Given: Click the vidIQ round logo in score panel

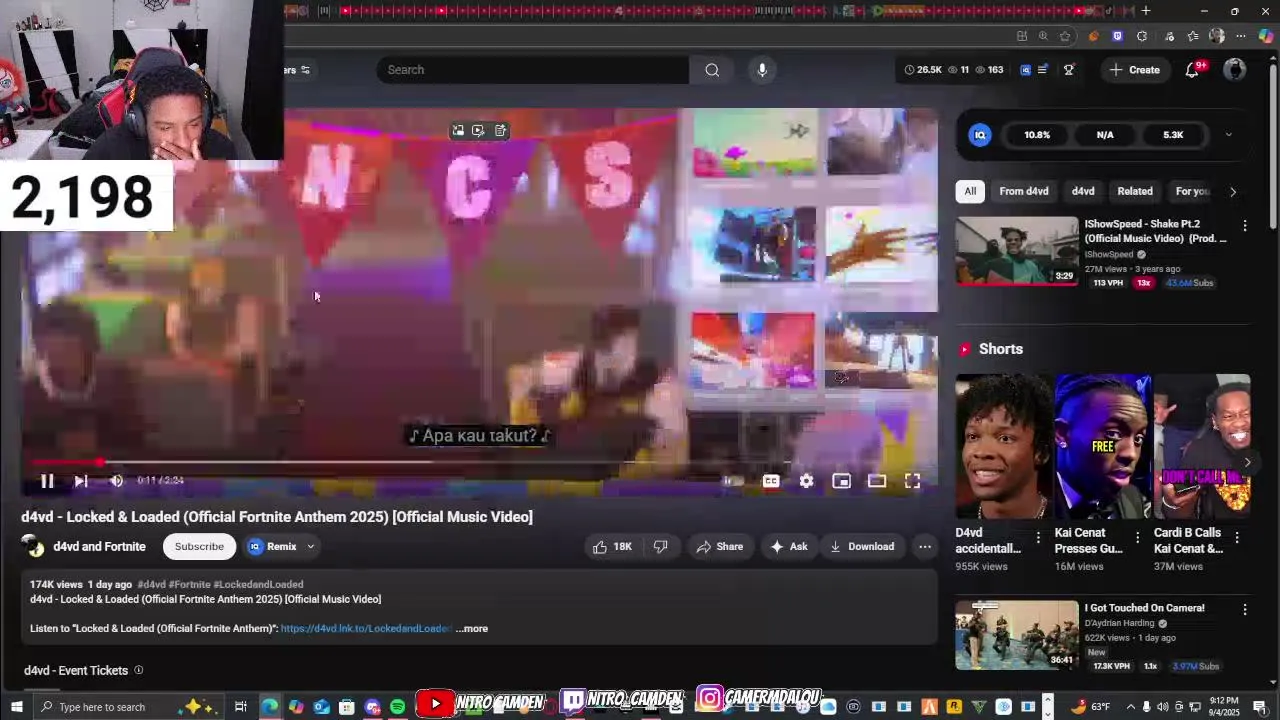Looking at the screenshot, I should [x=980, y=135].
